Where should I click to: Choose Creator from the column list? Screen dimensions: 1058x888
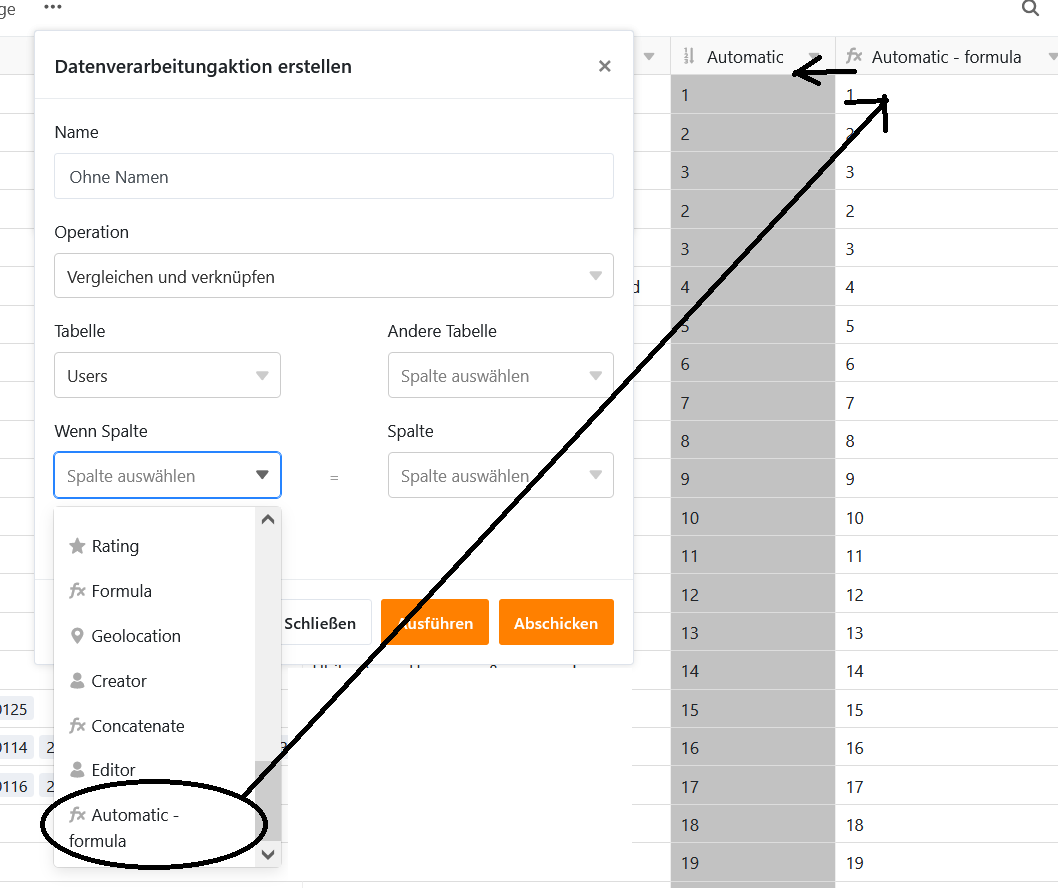click(x=119, y=681)
